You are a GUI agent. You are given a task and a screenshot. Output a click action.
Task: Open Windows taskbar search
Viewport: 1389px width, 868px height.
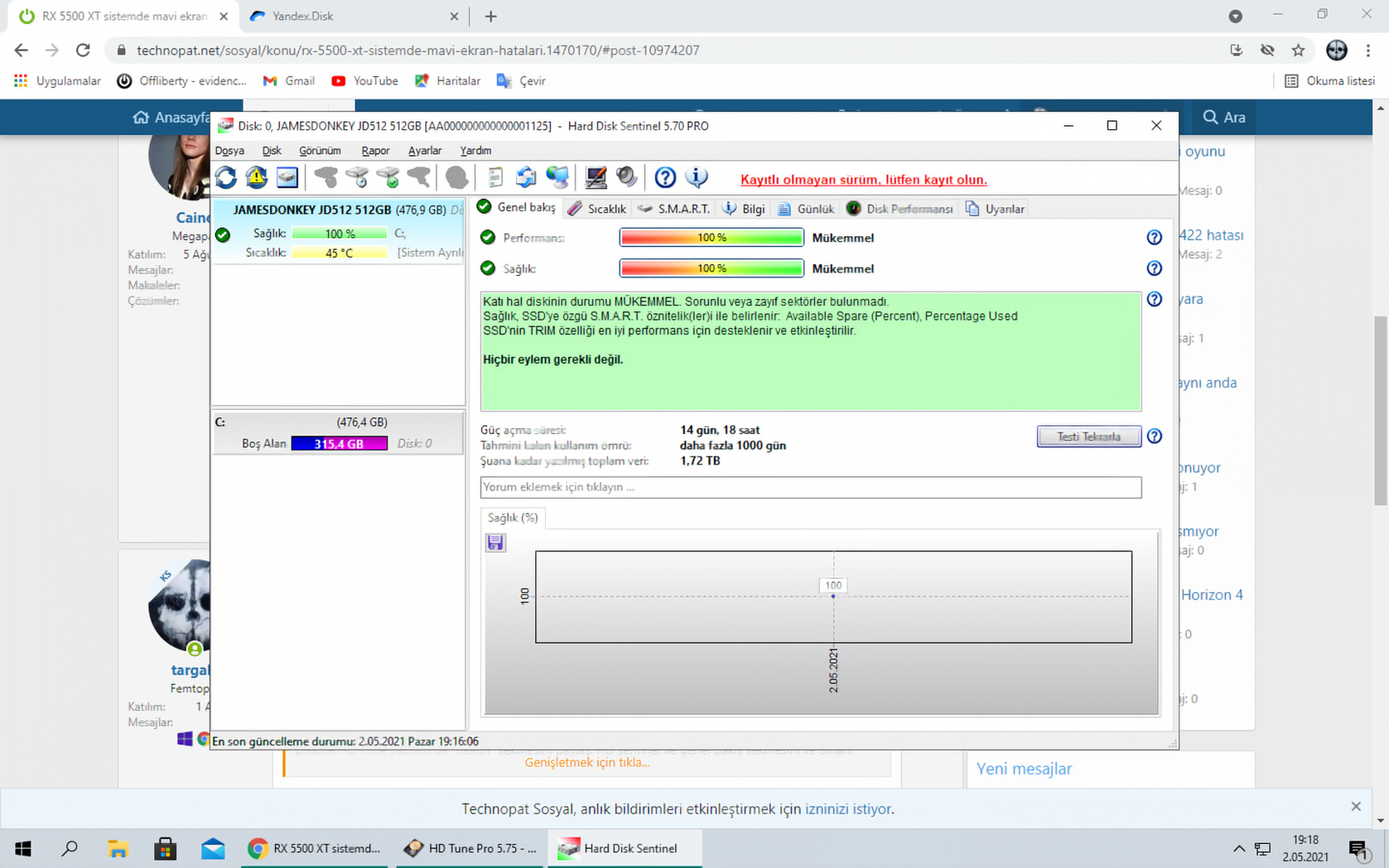[70, 849]
